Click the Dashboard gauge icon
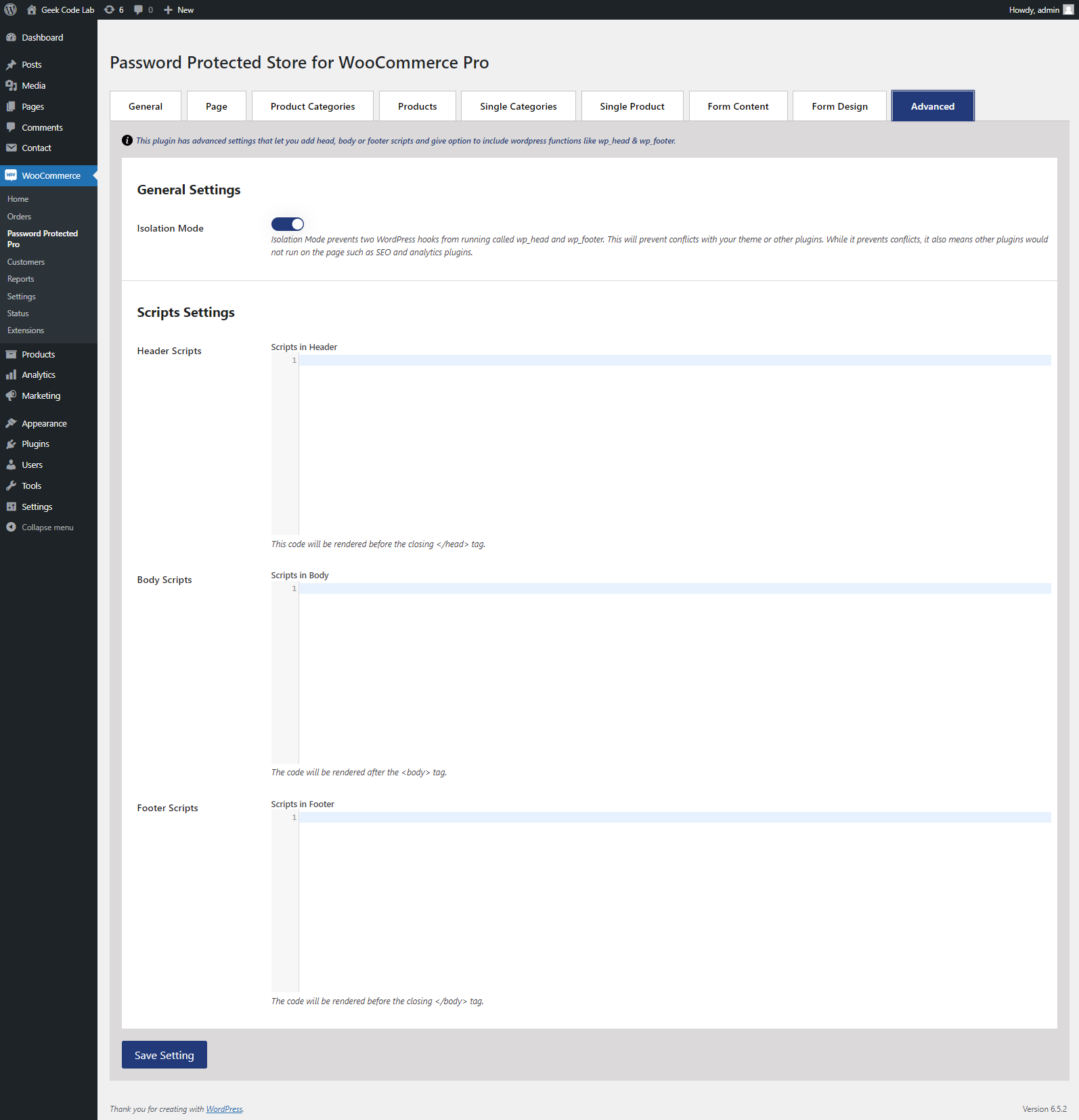 (x=11, y=37)
